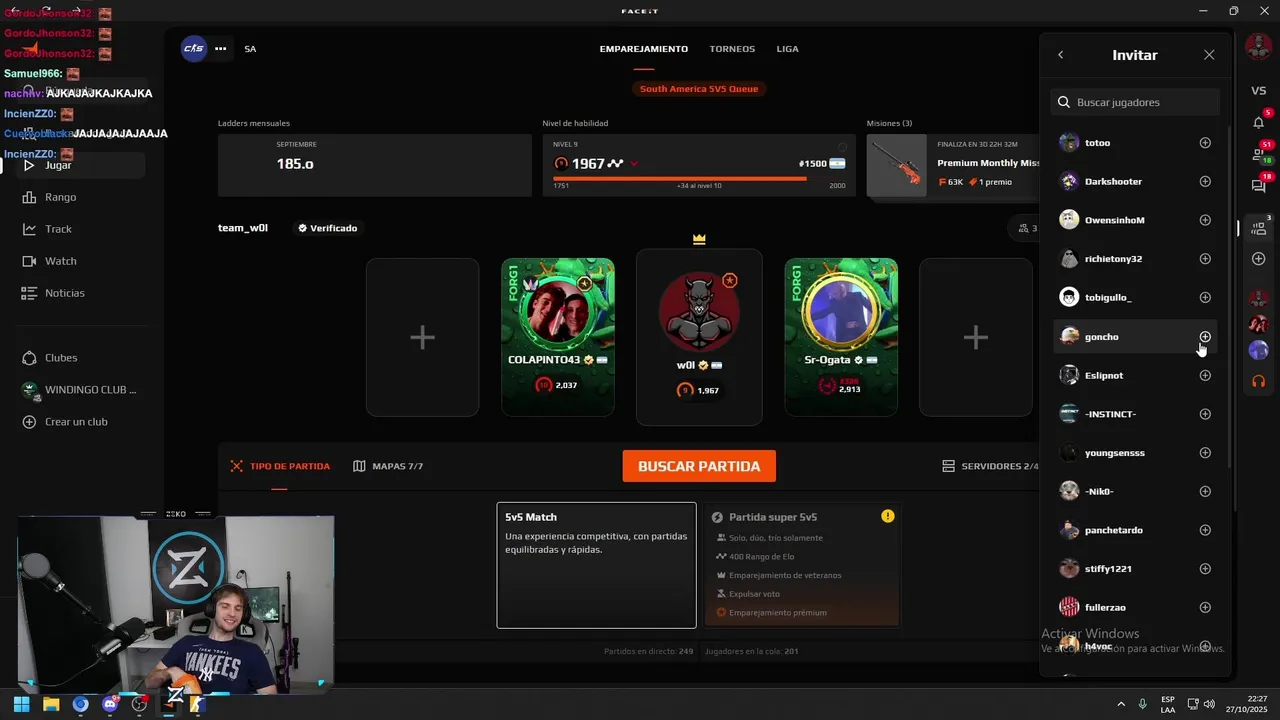Invite richietony32 with the plus icon

[x=1205, y=259]
